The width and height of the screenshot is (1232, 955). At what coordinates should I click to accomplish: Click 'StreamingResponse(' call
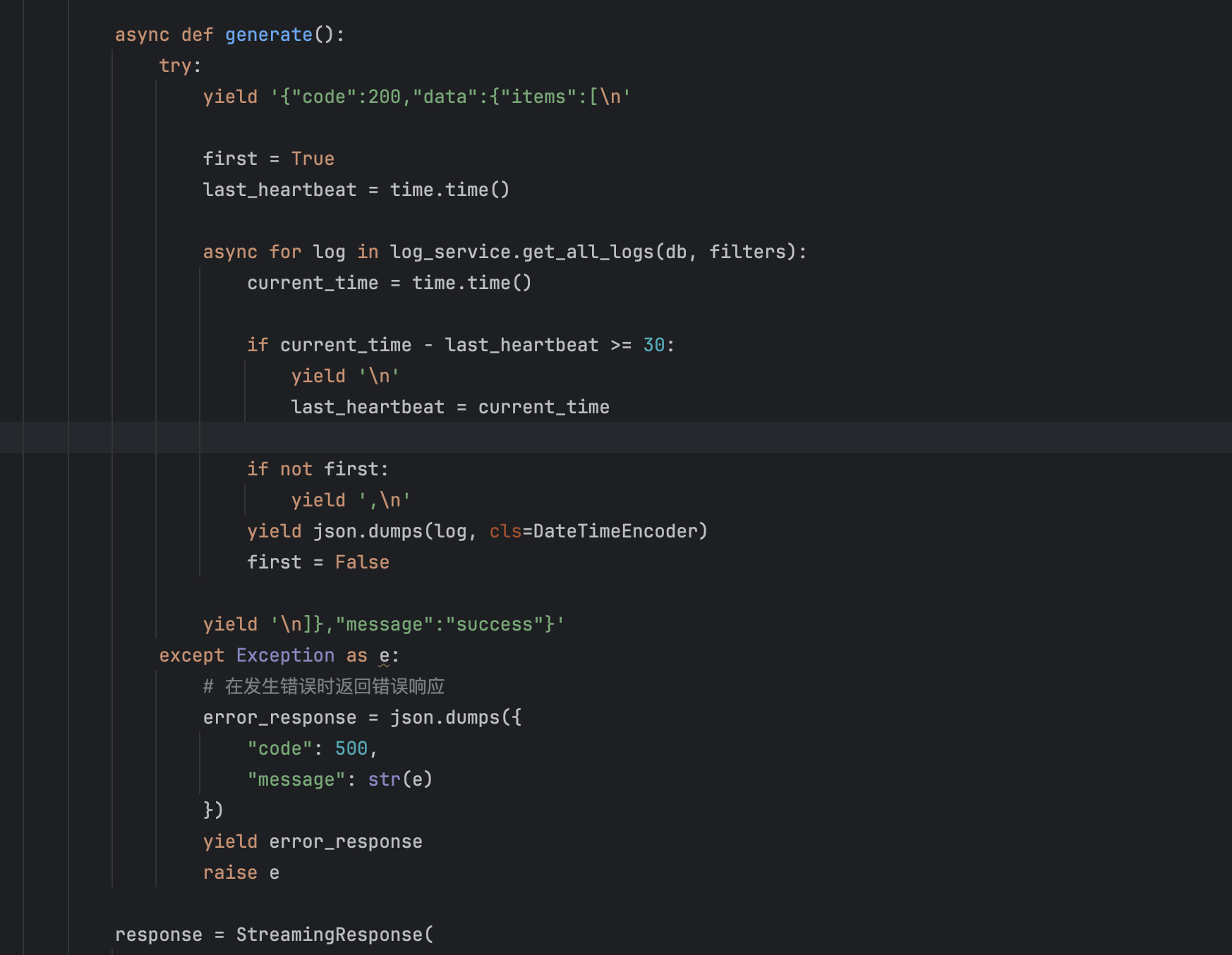click(334, 935)
